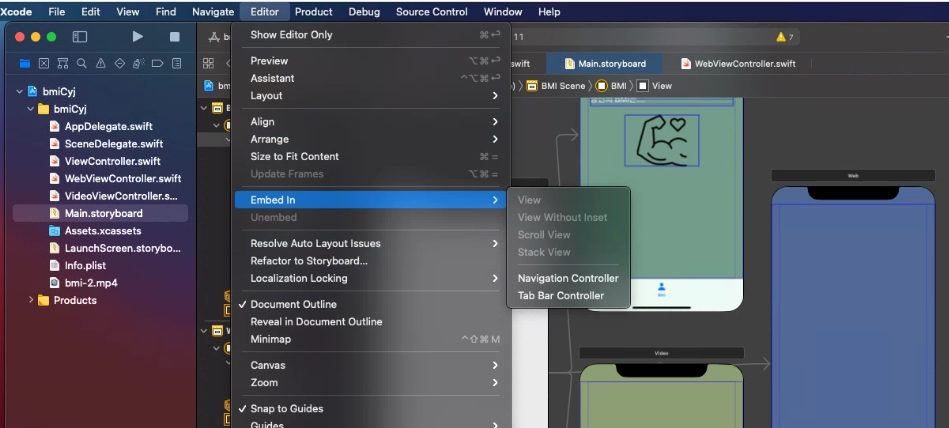Image resolution: width=949 pixels, height=428 pixels.
Task: Choose Refactor to Storyboard
Action: pyautogui.click(x=370, y=261)
